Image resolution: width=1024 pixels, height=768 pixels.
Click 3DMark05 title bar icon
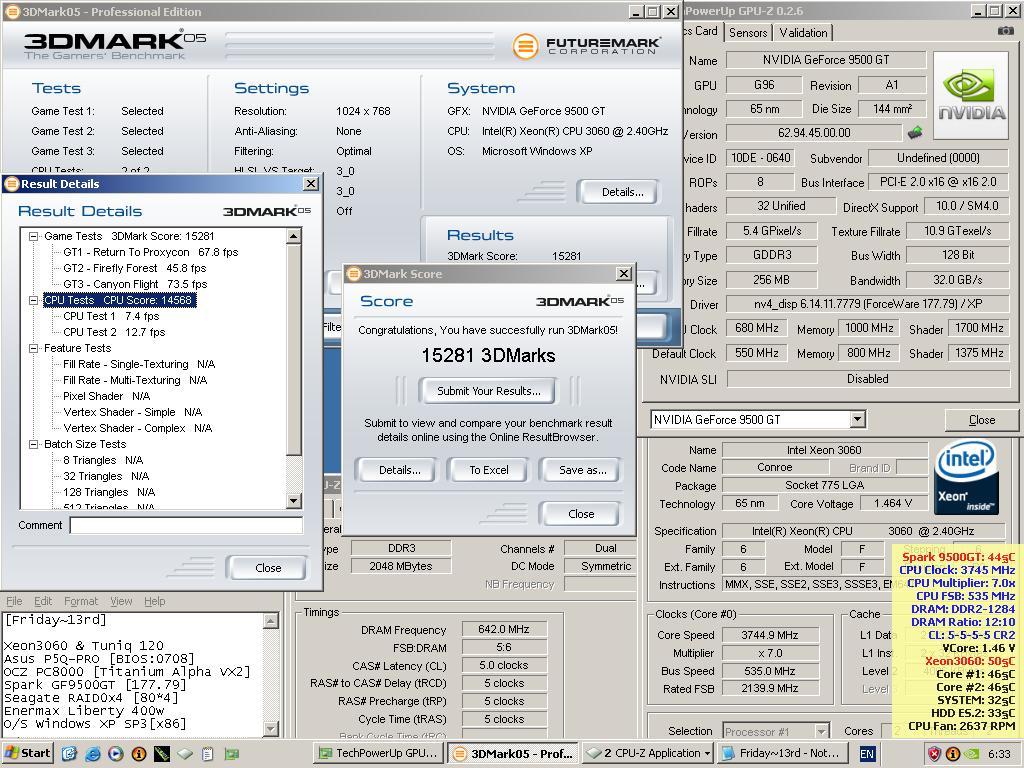[12, 11]
